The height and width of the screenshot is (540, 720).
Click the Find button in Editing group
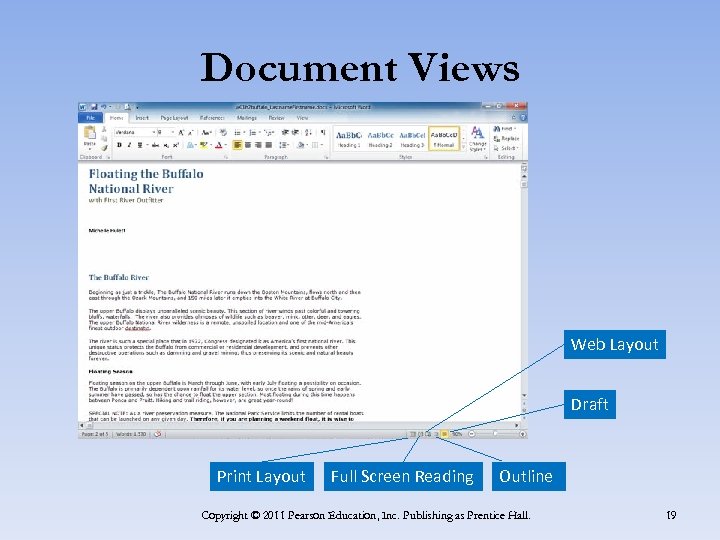[505, 129]
